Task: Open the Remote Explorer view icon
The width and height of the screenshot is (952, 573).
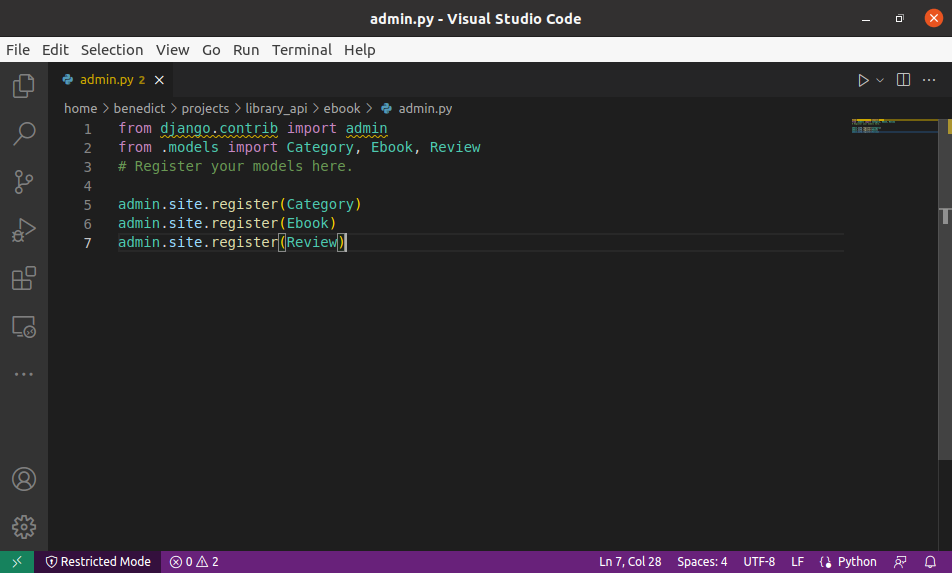Action: click(x=24, y=327)
